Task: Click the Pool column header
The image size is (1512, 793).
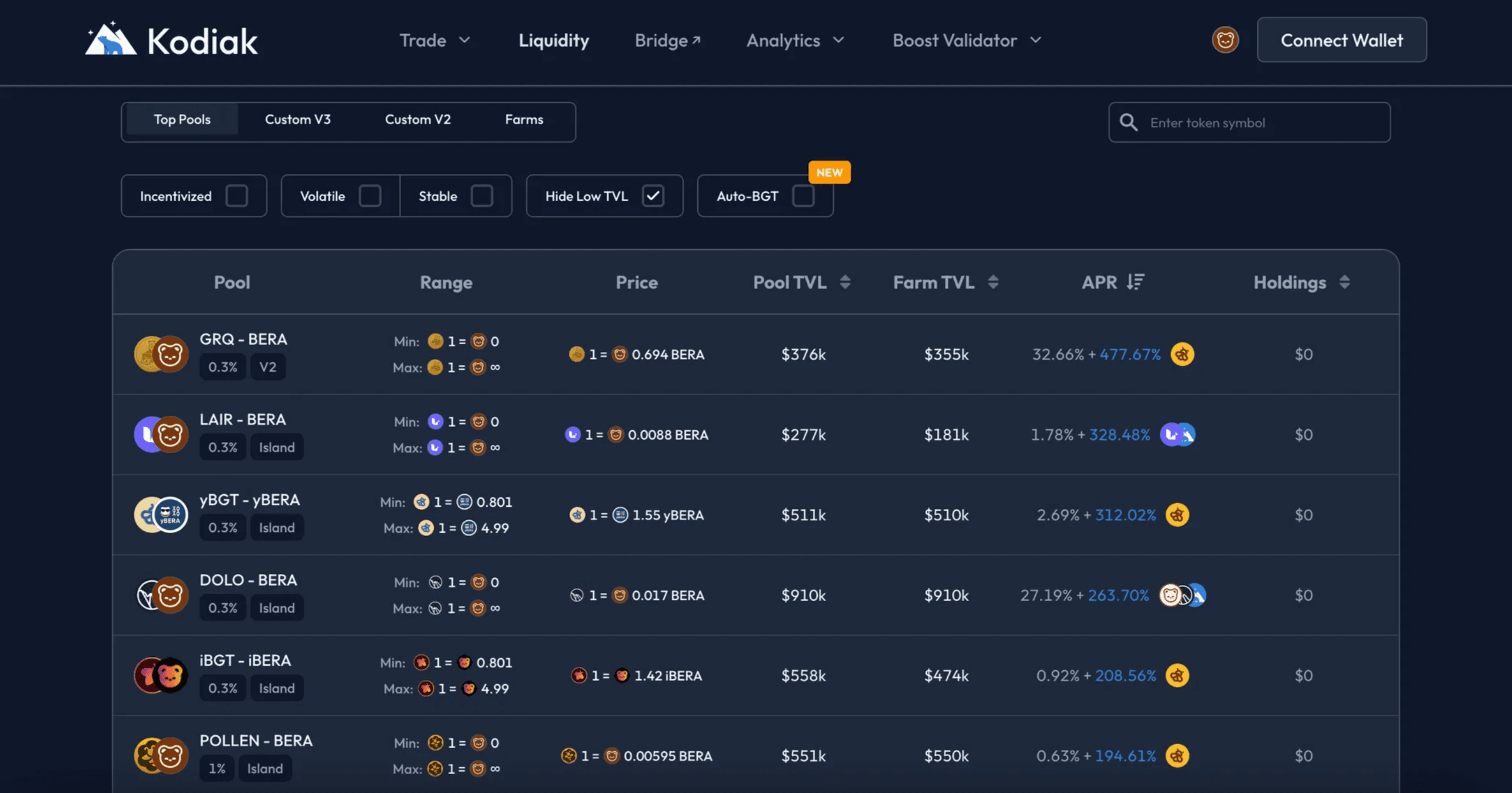Action: click(232, 282)
